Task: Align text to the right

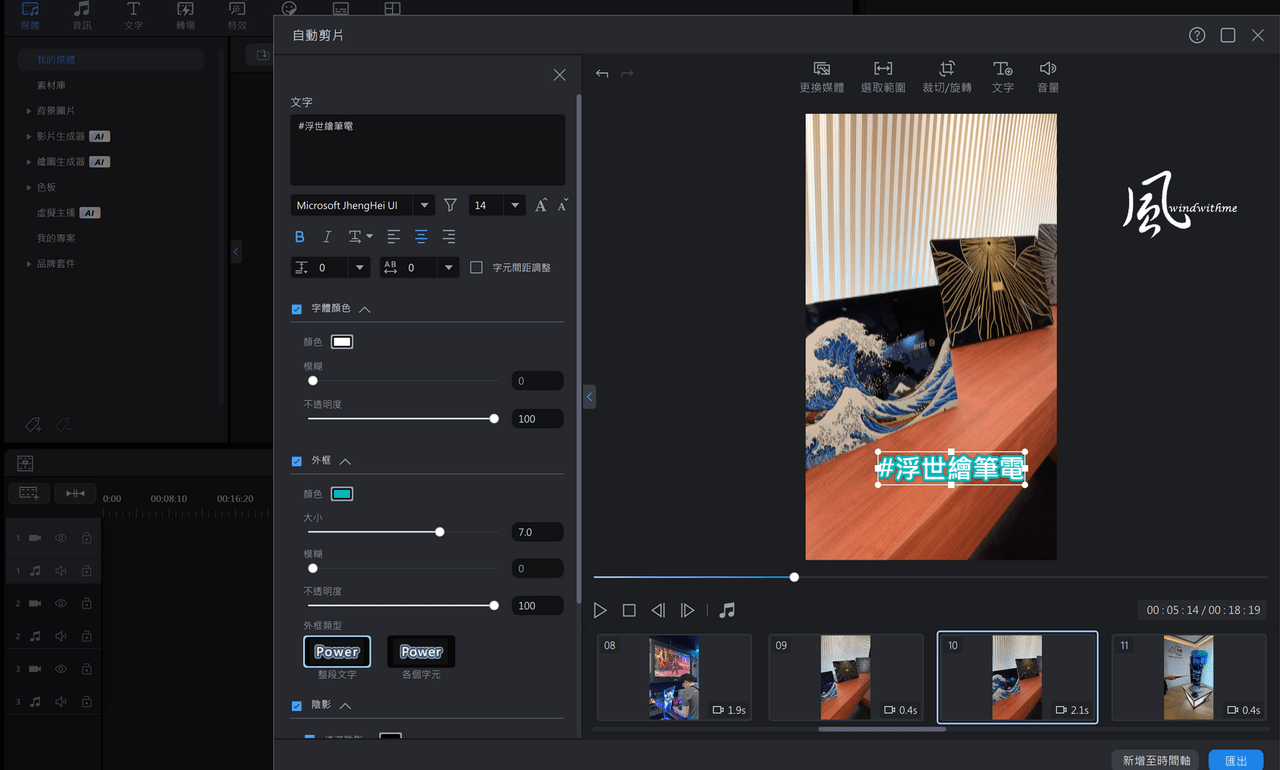Action: pyautogui.click(x=448, y=237)
